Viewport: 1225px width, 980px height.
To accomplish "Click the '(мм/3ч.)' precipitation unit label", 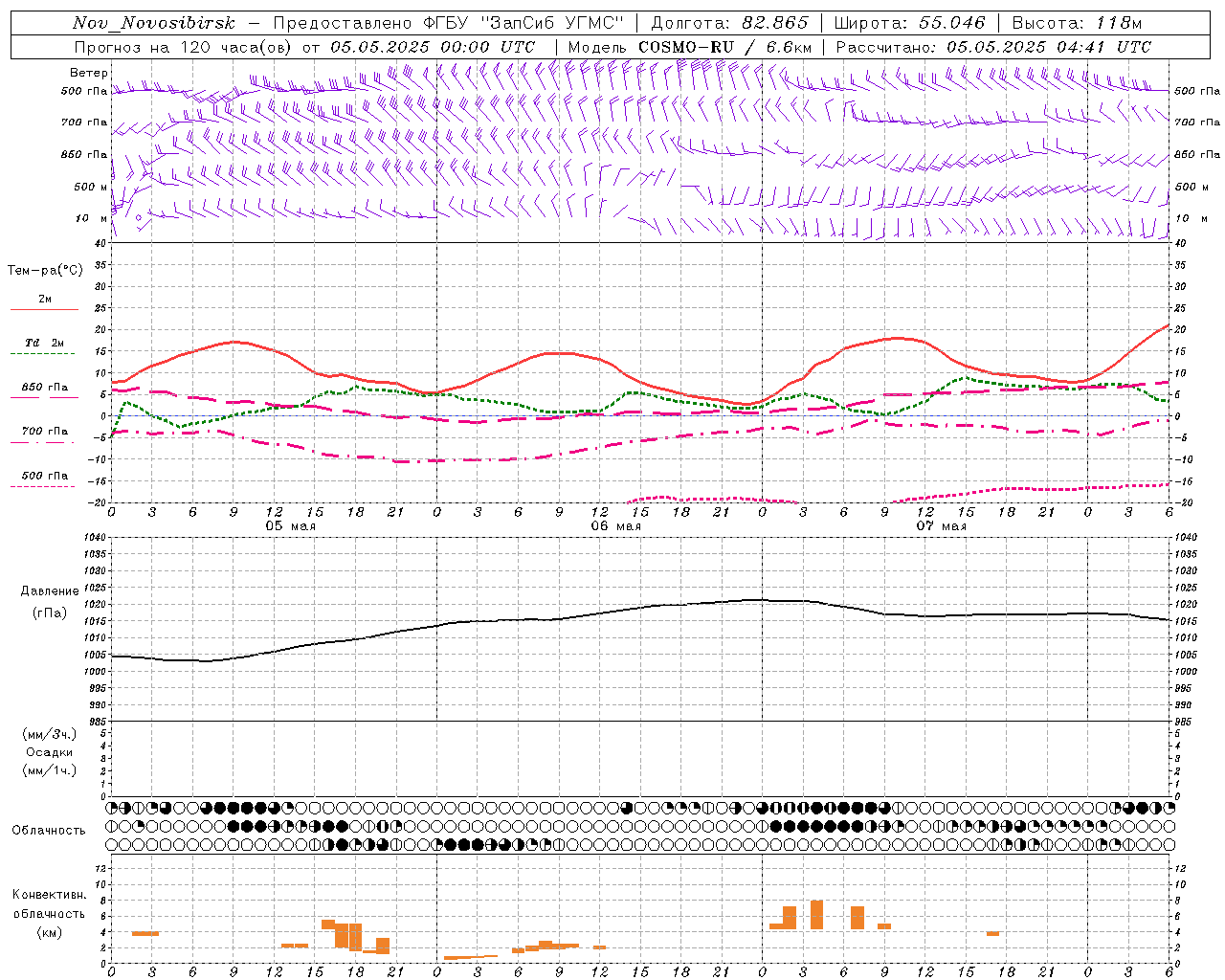I will click(x=50, y=734).
